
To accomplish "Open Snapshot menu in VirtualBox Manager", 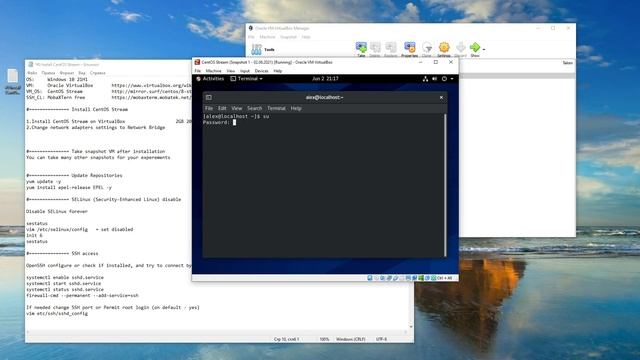I will 288,37.
